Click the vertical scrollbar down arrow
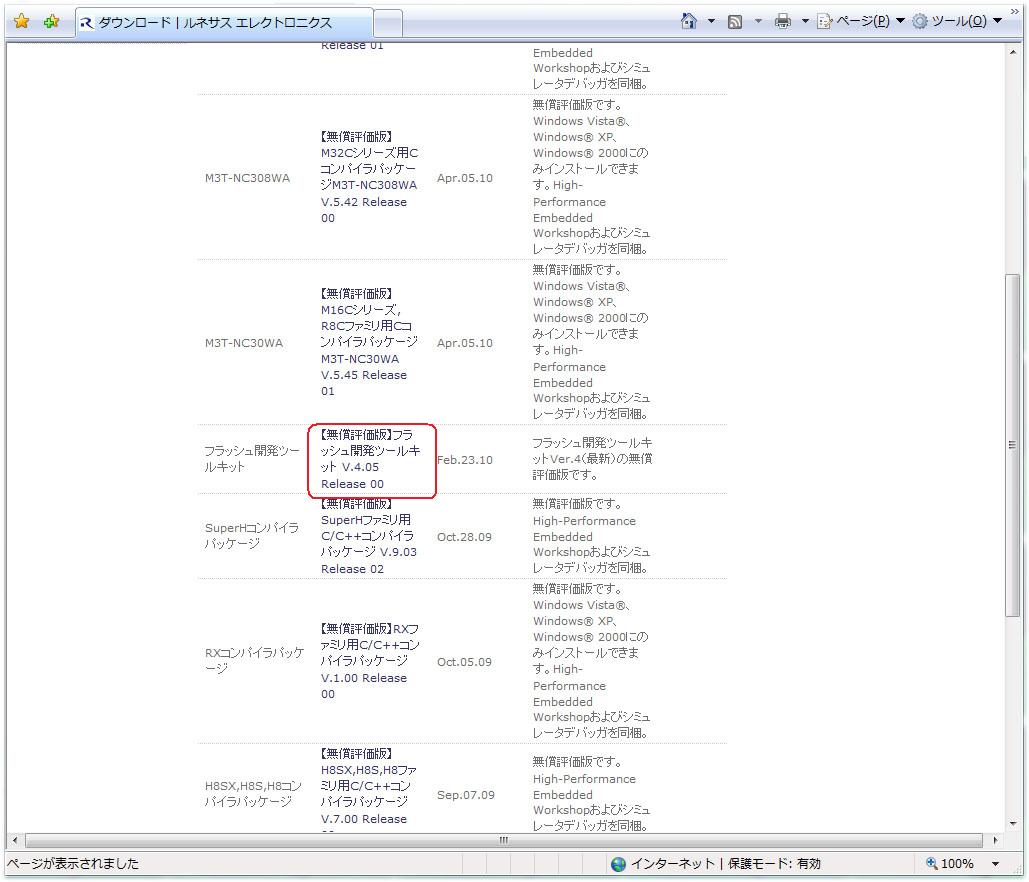1029x882 pixels. pyautogui.click(x=1011, y=822)
